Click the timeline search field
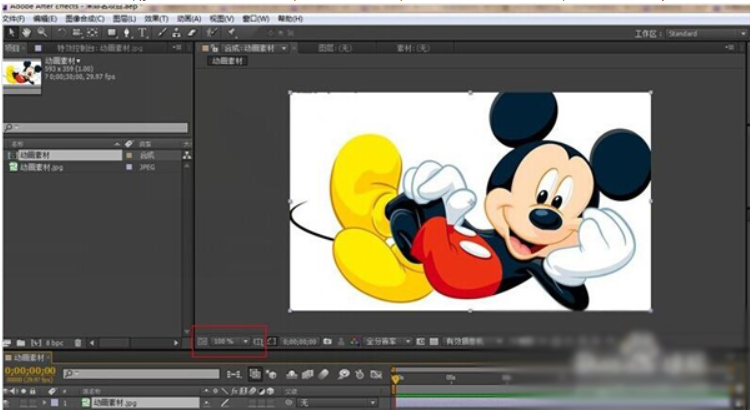 coord(141,374)
